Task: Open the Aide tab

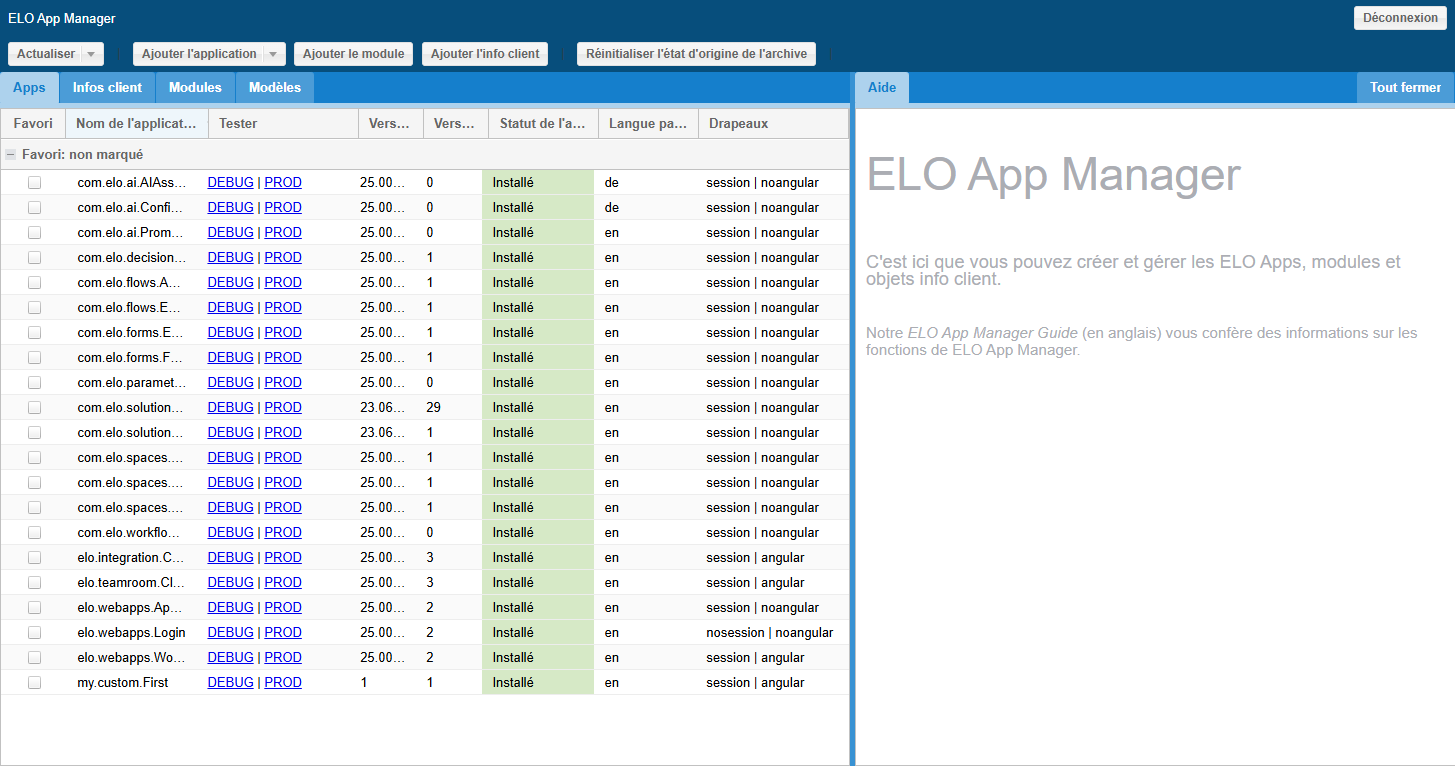Action: pos(881,88)
